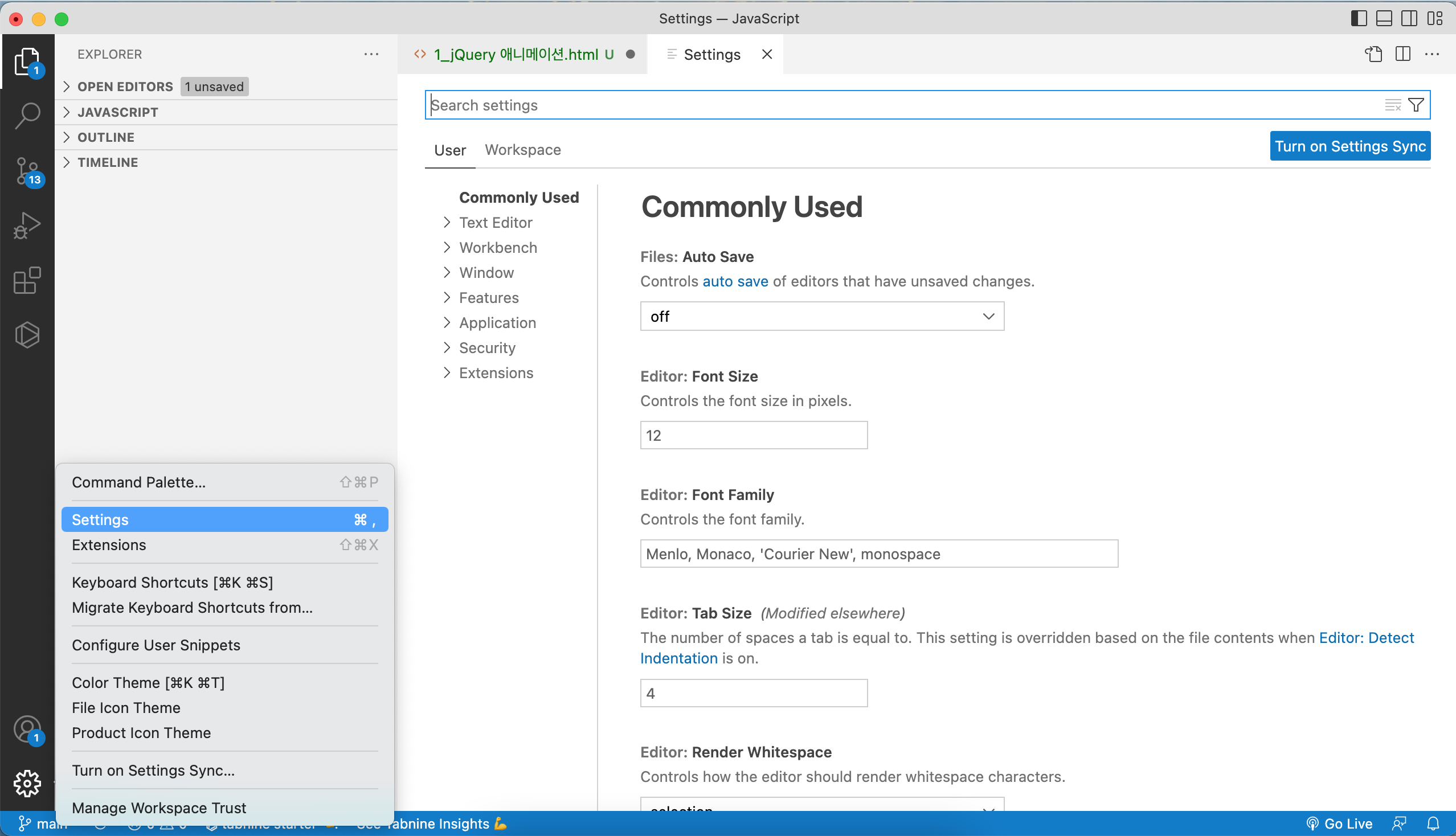The width and height of the screenshot is (1456, 836).
Task: Switch to the Workspace settings tab
Action: tap(522, 150)
